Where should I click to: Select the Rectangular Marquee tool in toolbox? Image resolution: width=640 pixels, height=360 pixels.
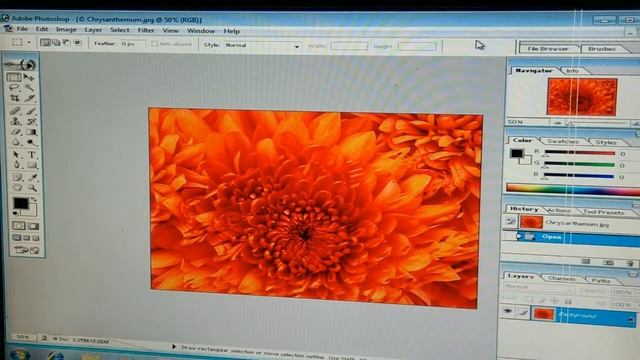click(13, 77)
